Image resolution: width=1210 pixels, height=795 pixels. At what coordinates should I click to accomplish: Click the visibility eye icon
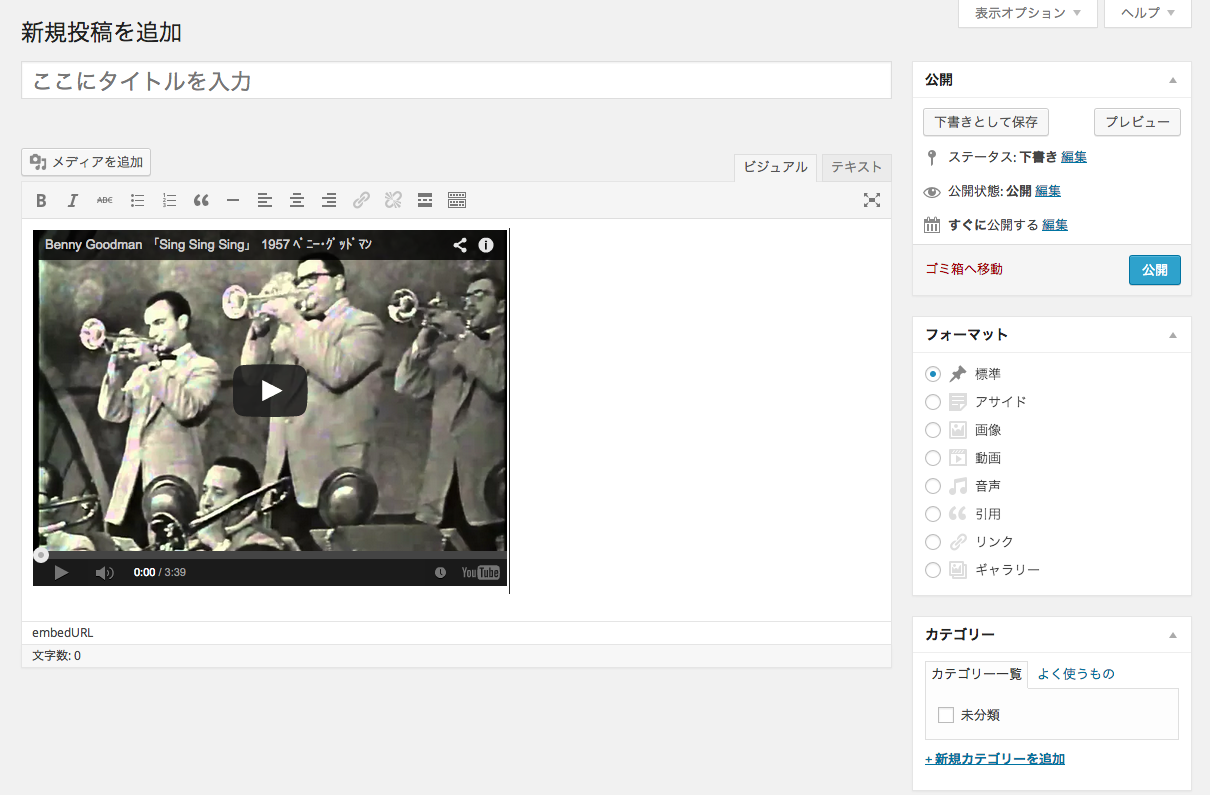tap(932, 191)
